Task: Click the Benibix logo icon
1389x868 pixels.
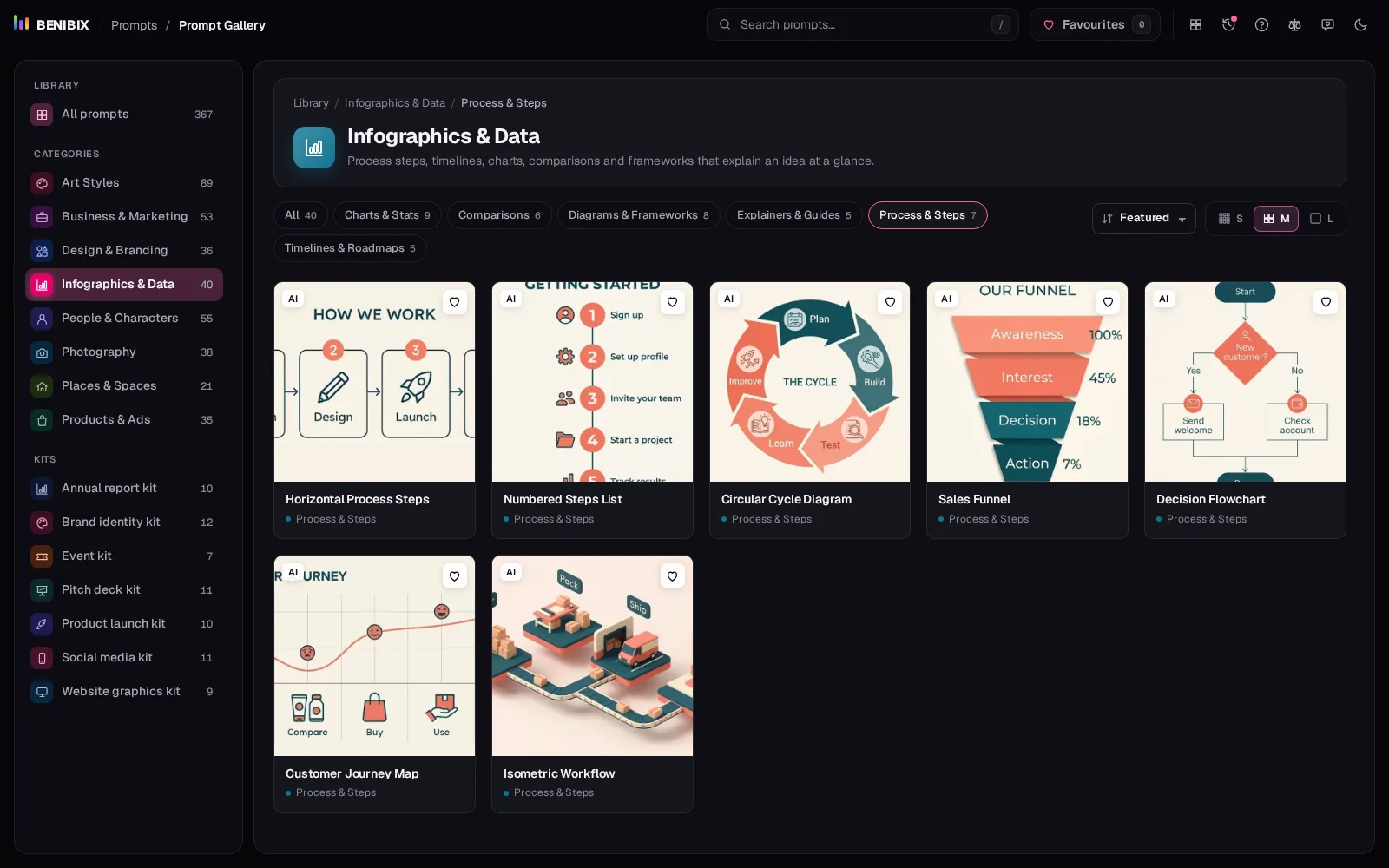Action: [21, 23]
